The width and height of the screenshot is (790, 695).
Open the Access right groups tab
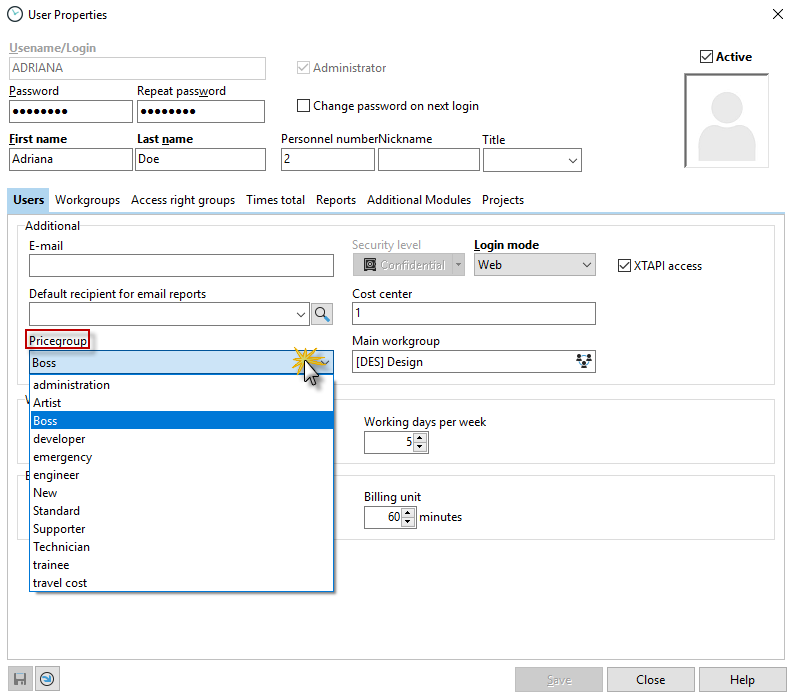pos(183,200)
